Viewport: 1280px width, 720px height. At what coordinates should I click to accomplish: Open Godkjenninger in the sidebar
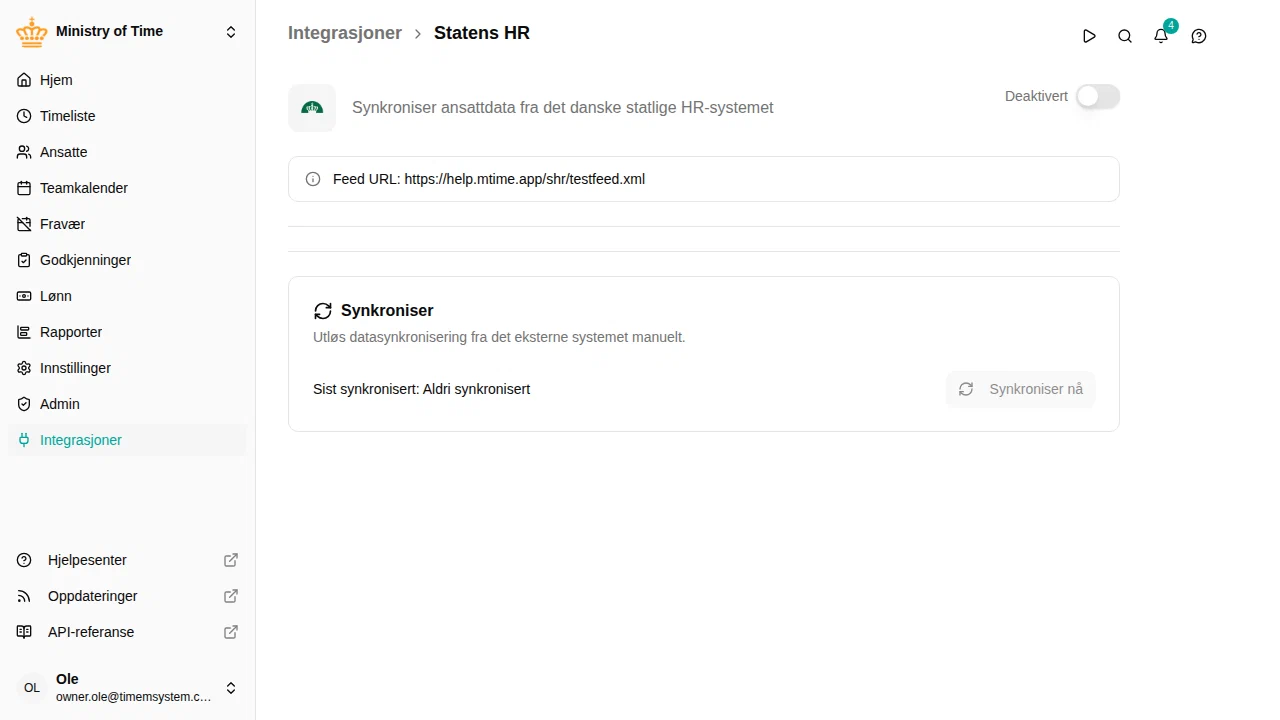(127, 260)
